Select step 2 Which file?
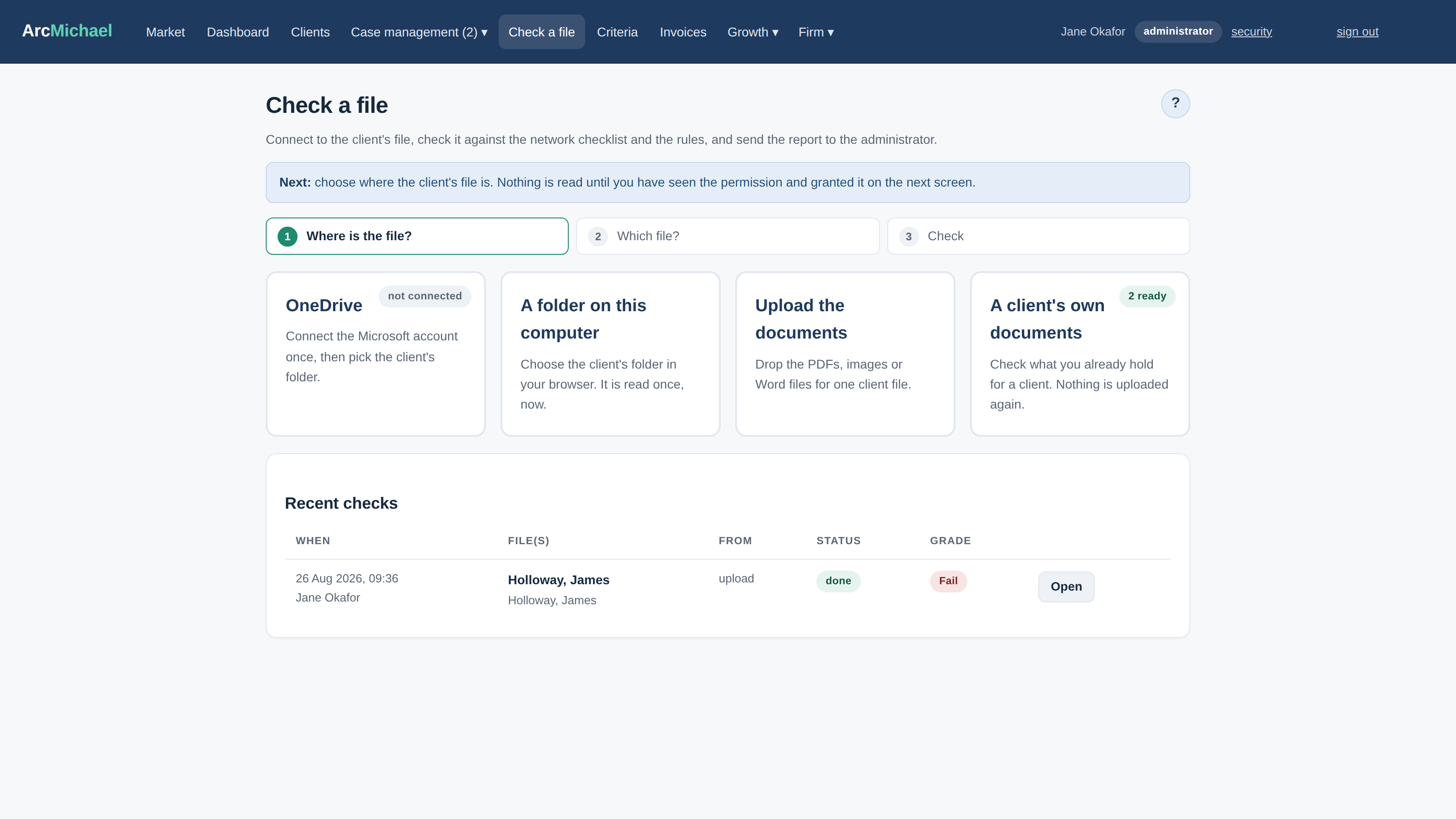This screenshot has height=819, width=1456. (728, 236)
